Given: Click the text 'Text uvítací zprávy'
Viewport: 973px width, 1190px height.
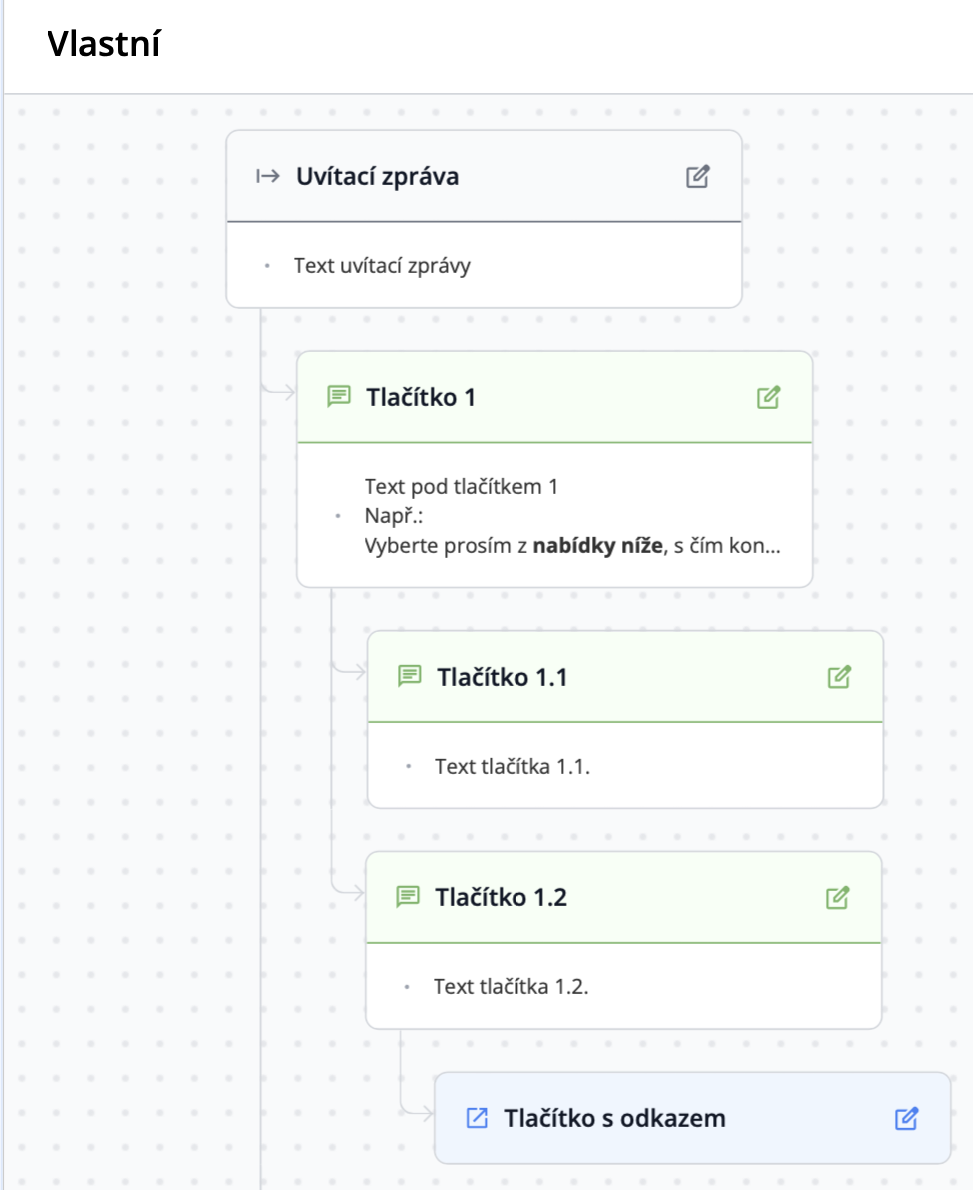Looking at the screenshot, I should click(382, 266).
